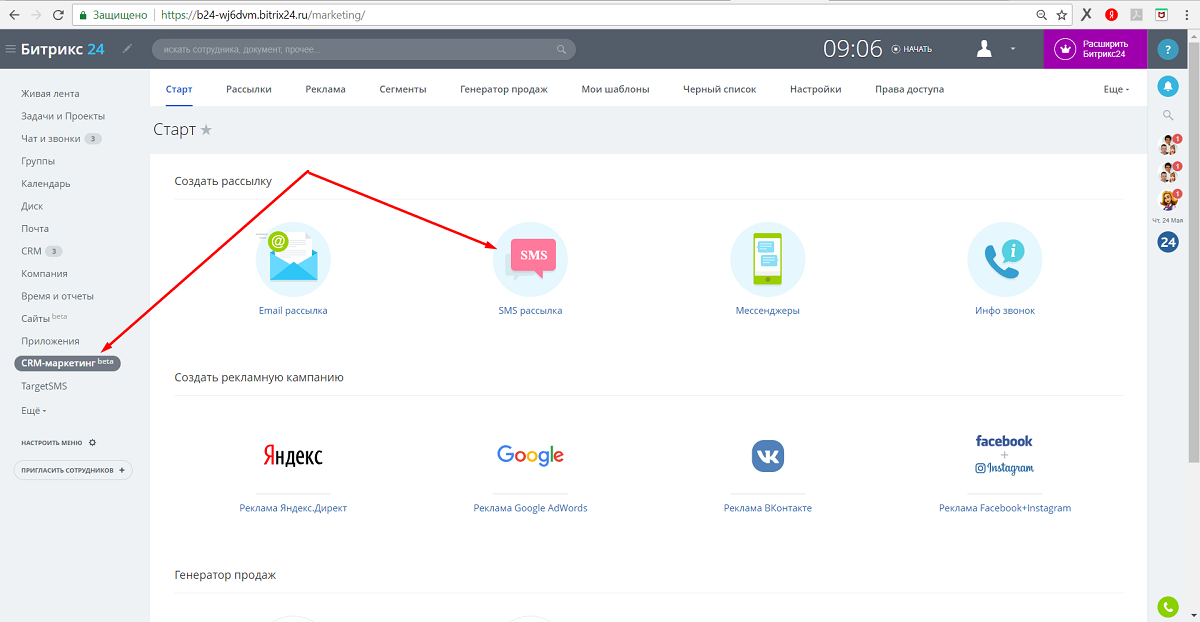Switch to the Черный список tab
Viewport: 1200px width, 622px height.
coord(720,89)
